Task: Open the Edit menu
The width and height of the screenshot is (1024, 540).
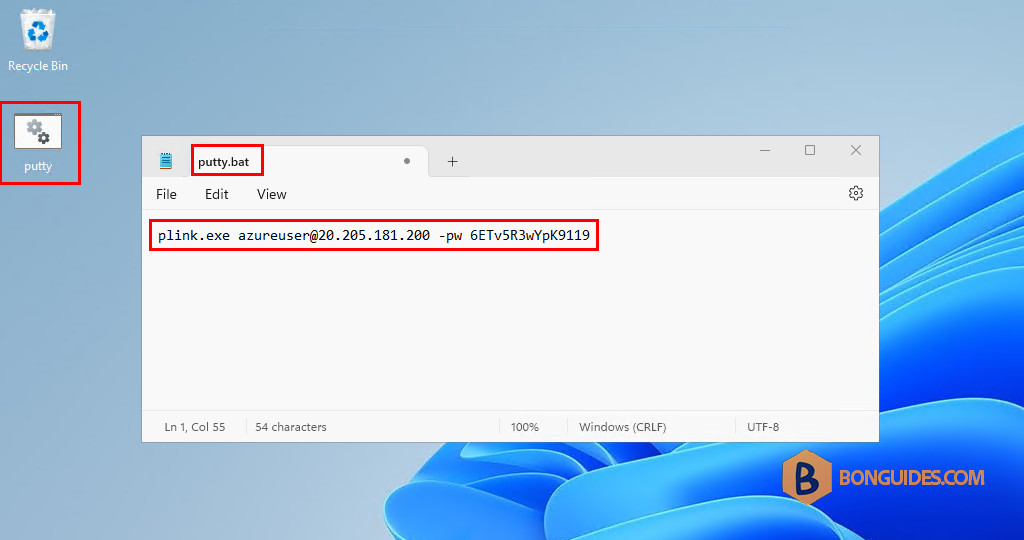Action: 217,194
